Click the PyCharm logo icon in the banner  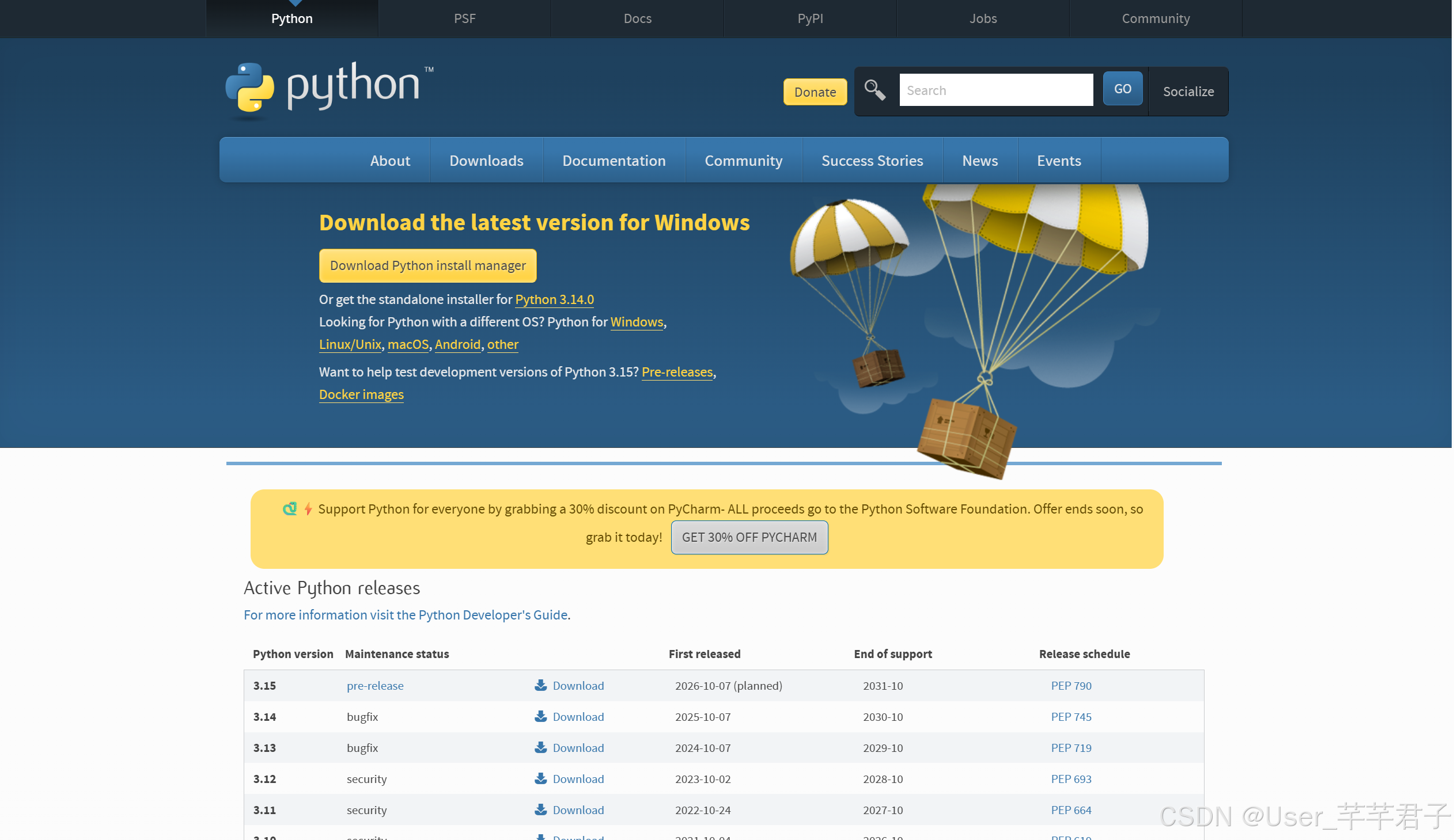pyautogui.click(x=290, y=509)
